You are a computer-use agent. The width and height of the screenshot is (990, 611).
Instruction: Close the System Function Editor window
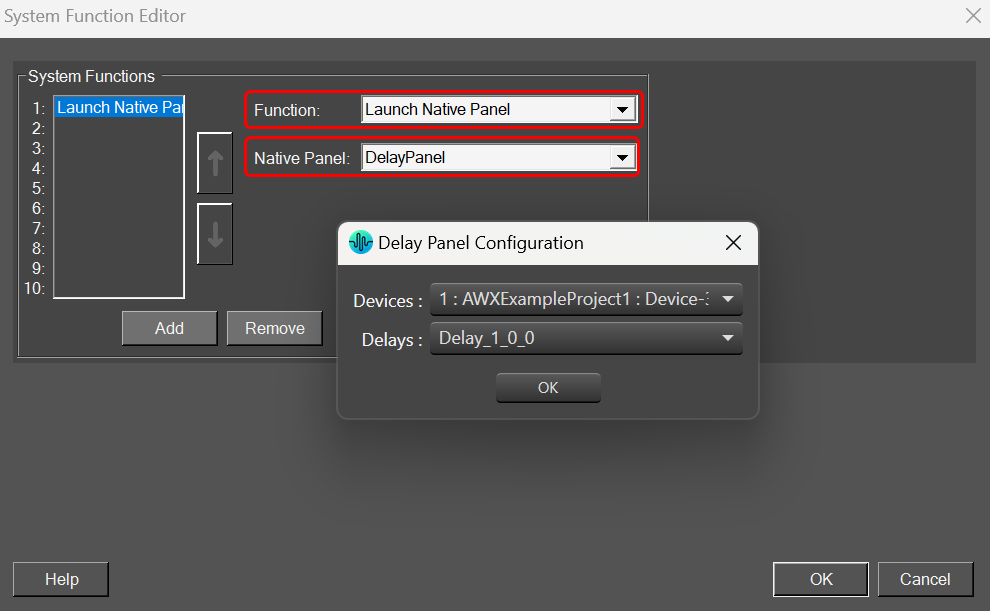(973, 16)
